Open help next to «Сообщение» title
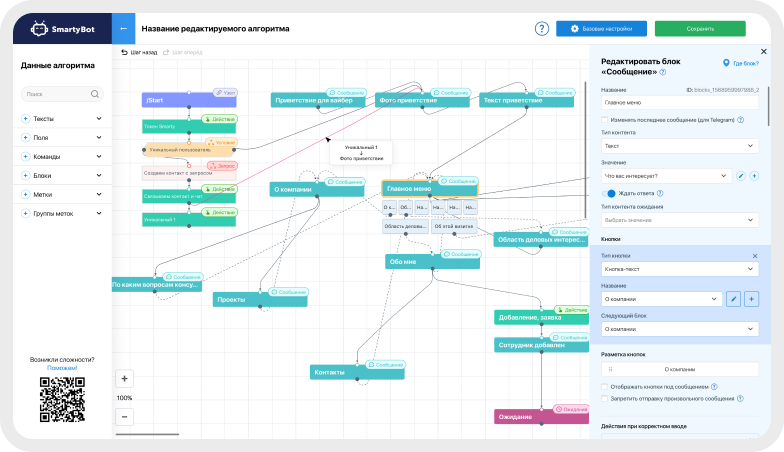784x452 pixels. (x=663, y=72)
